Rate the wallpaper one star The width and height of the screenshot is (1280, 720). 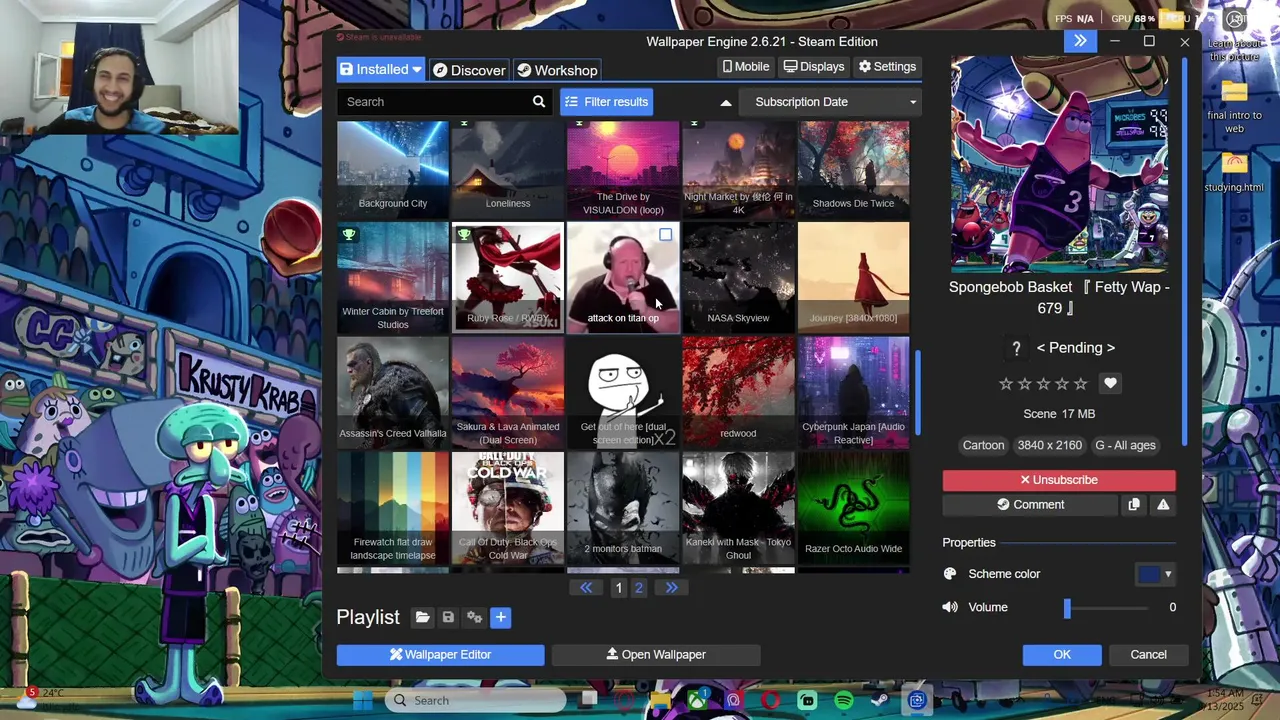(1006, 384)
